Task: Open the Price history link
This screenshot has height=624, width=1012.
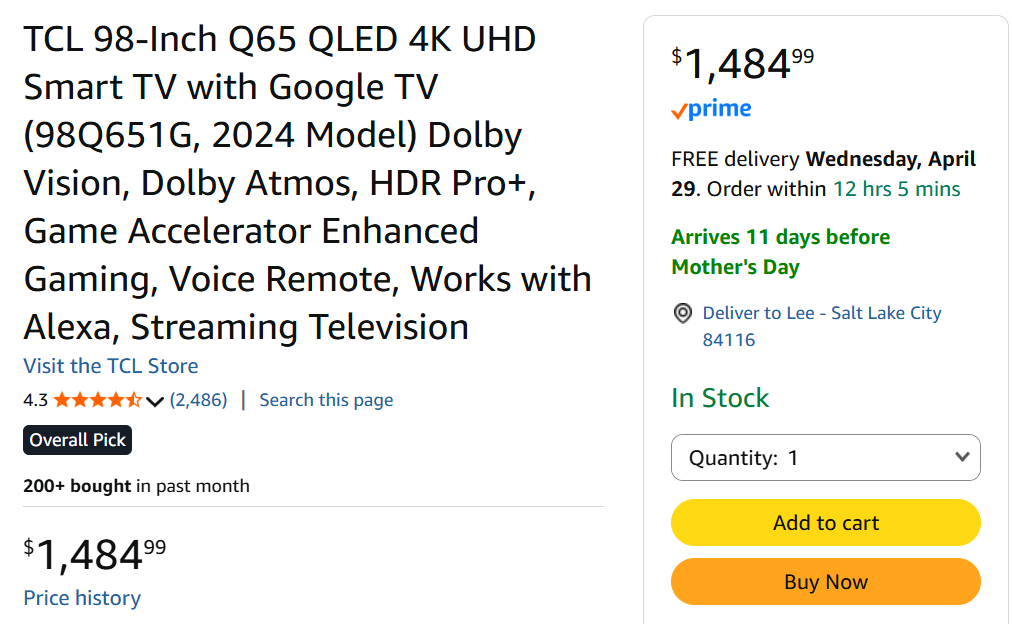Action: (x=82, y=598)
